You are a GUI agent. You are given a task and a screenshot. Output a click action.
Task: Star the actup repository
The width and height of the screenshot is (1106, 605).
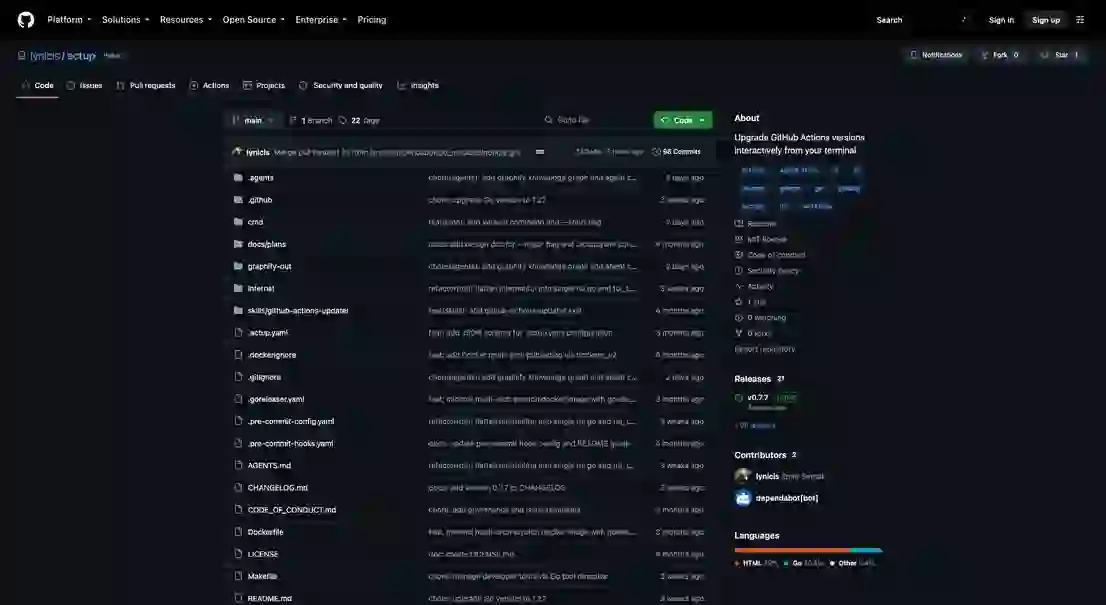(x=1060, y=55)
